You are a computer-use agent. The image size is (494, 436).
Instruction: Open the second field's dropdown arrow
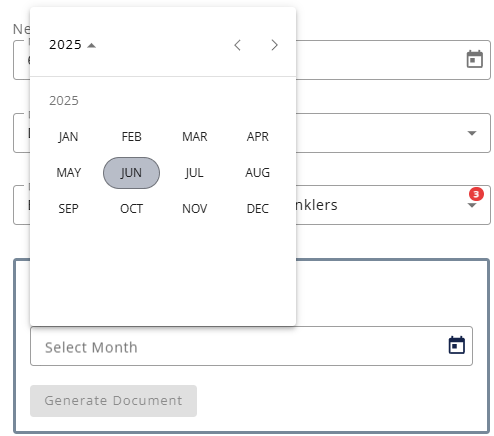coord(472,133)
